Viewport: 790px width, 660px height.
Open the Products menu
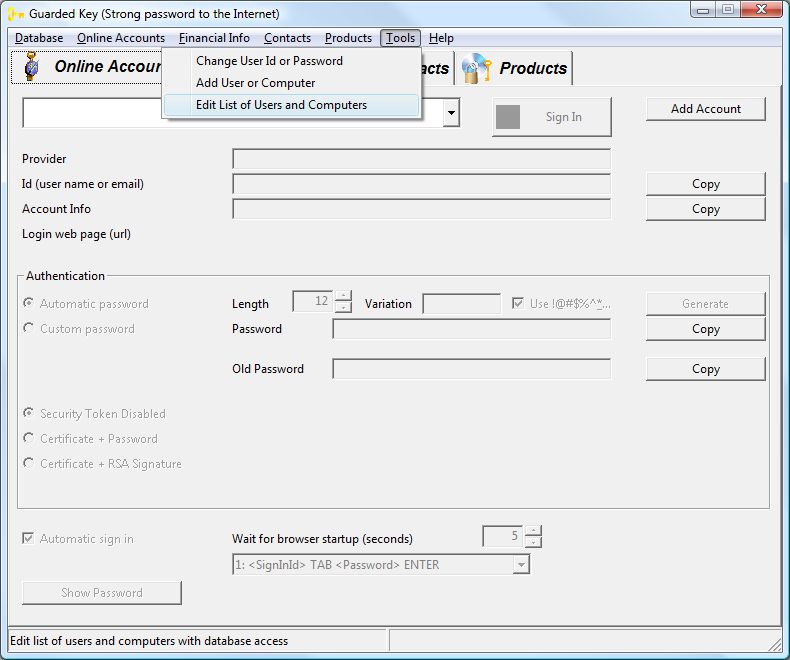pos(348,38)
